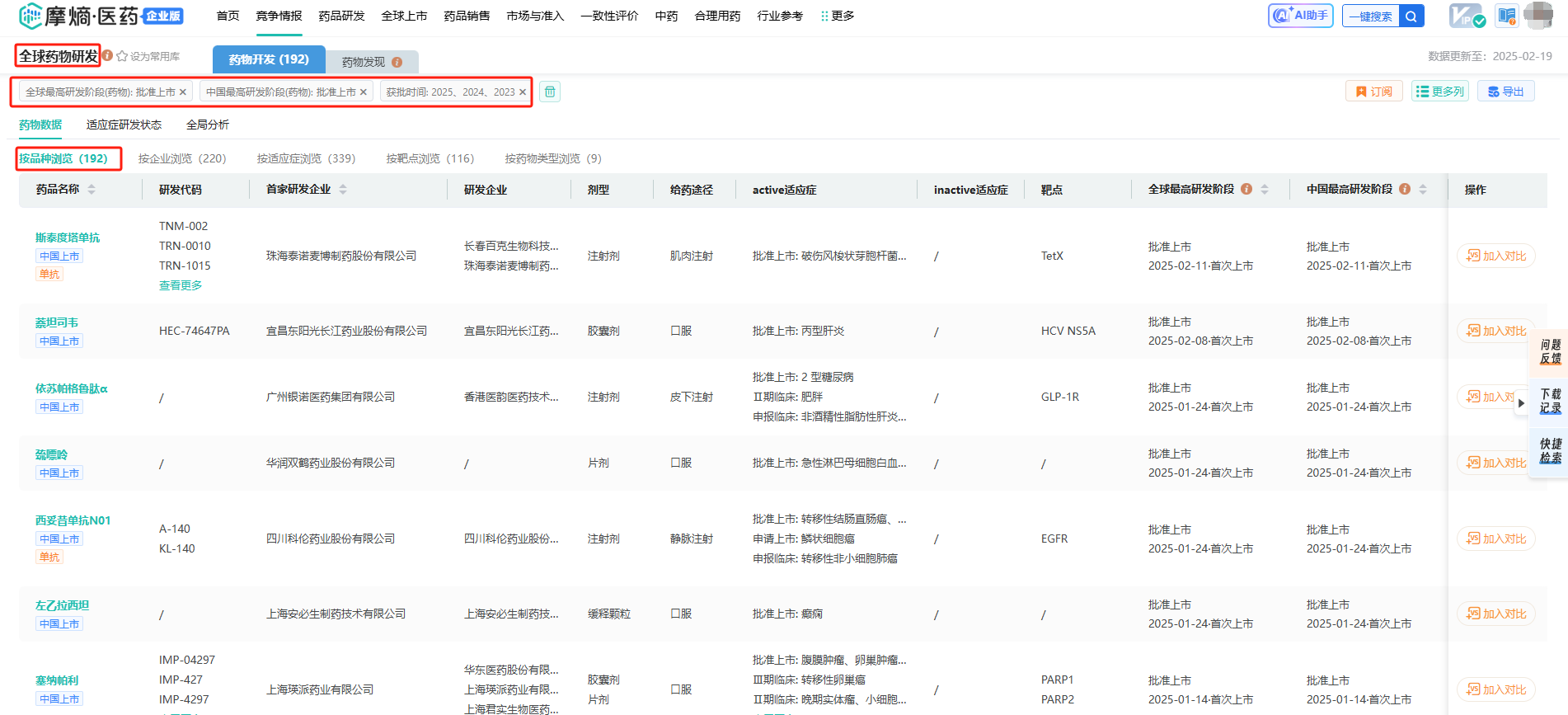Expand 查看更多 research codes for 斯泰度塔单抗
Image resolution: width=1568 pixels, height=715 pixels.
coord(181,285)
